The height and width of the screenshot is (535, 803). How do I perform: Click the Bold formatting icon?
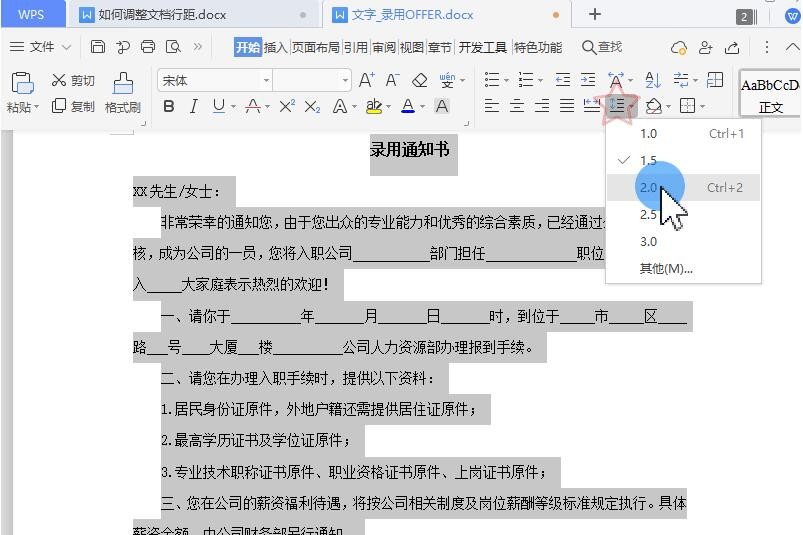(x=169, y=107)
